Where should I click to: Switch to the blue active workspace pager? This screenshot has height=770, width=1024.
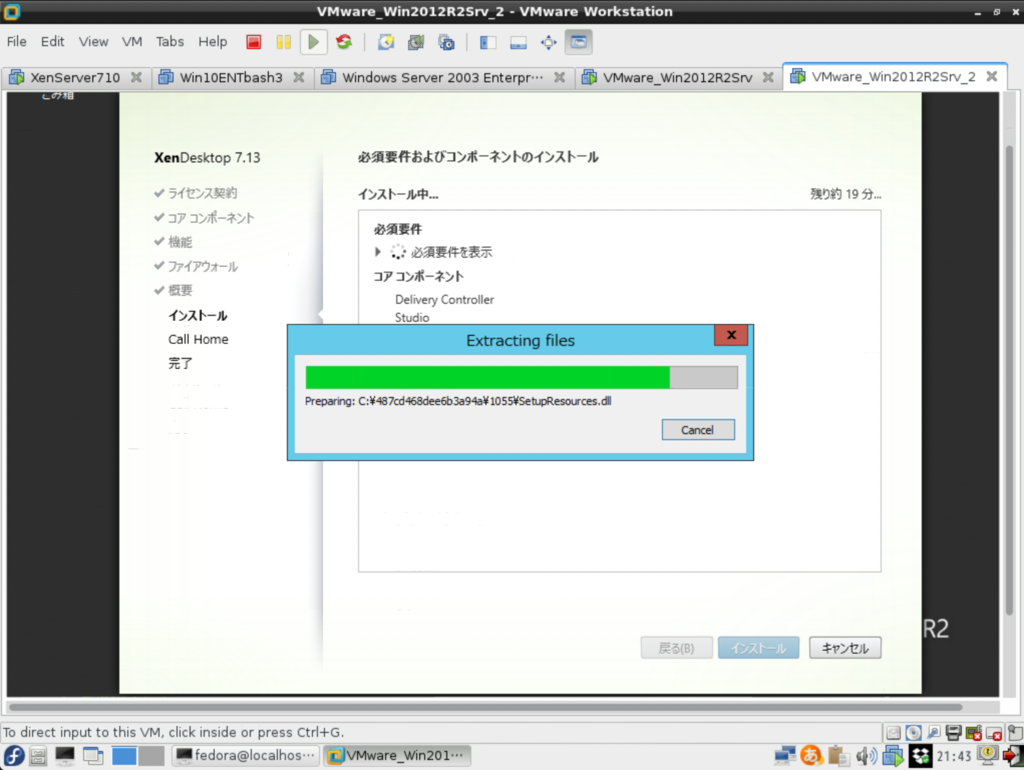123,756
